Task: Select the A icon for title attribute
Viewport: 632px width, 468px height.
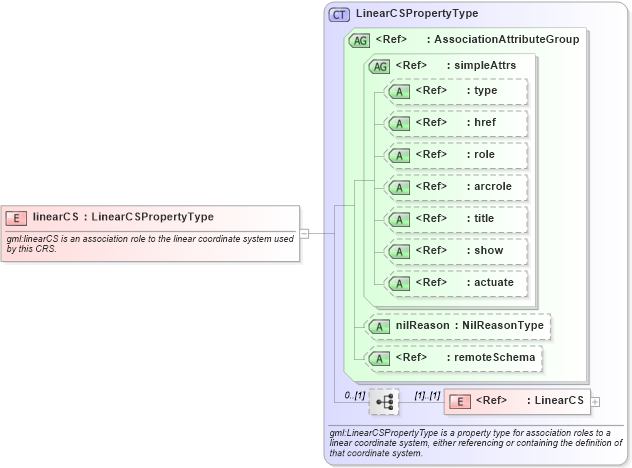Action: 399,219
